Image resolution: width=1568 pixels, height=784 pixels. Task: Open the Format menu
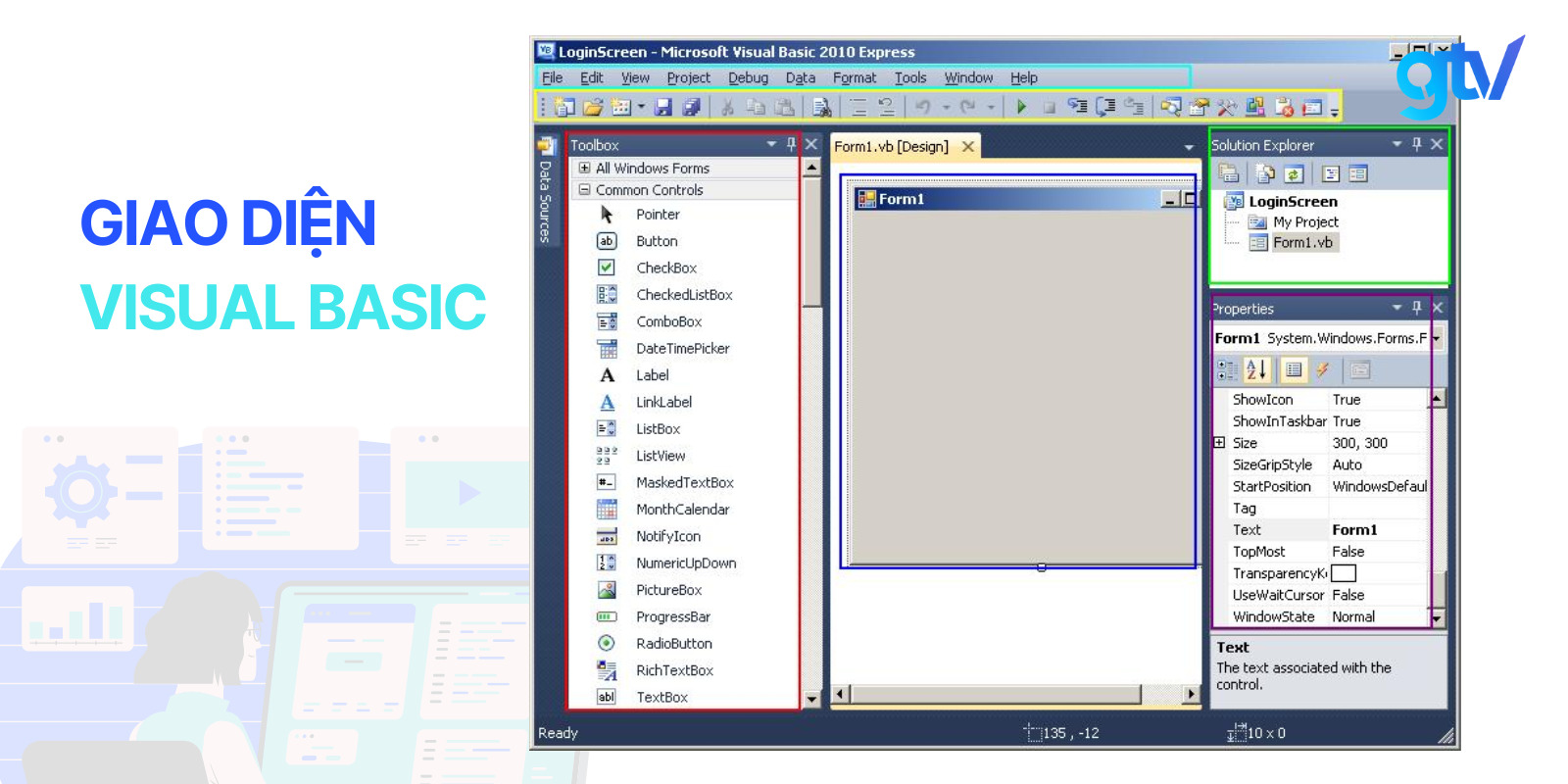coord(855,77)
